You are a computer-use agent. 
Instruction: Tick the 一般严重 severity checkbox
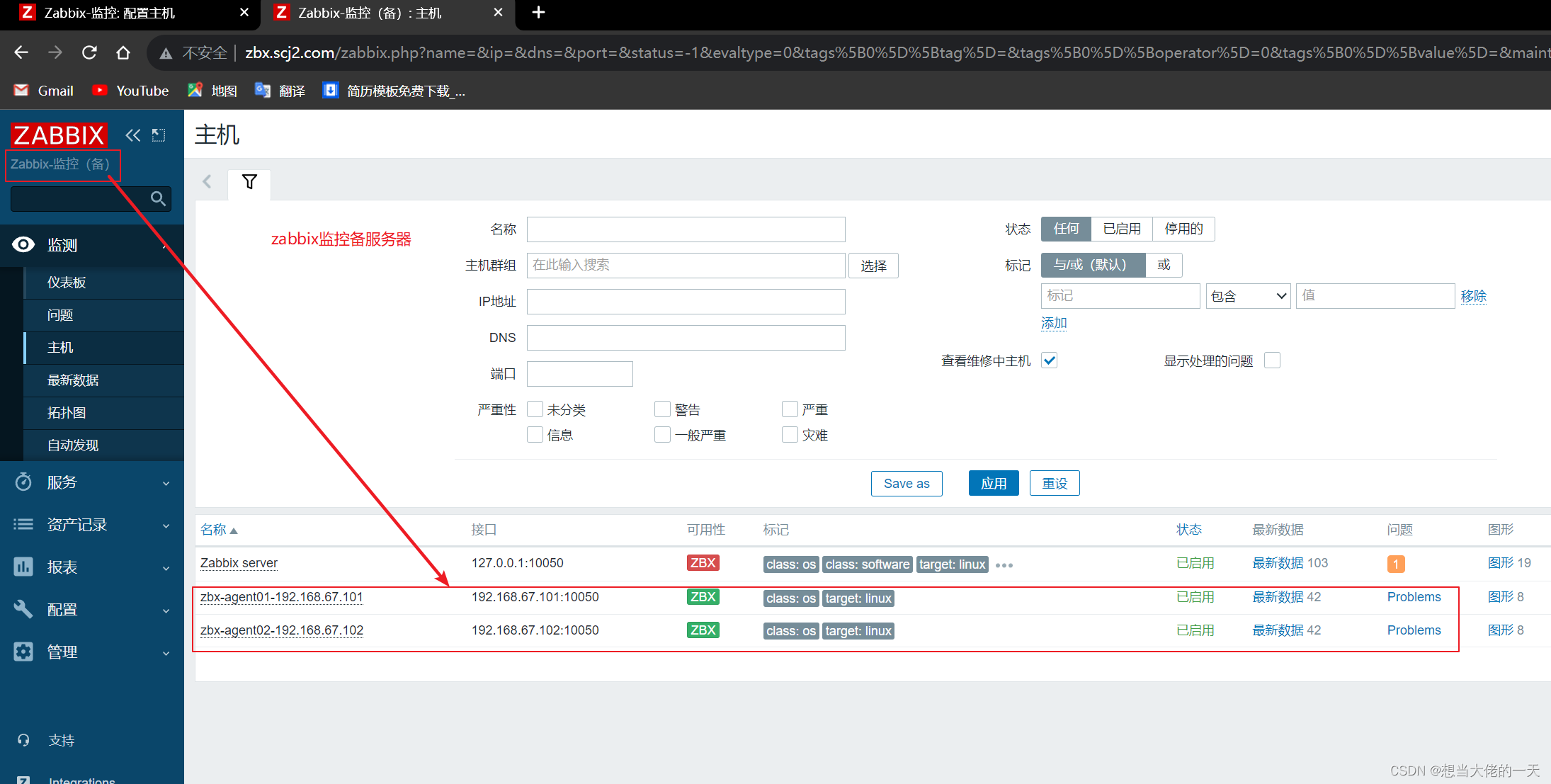pos(663,434)
